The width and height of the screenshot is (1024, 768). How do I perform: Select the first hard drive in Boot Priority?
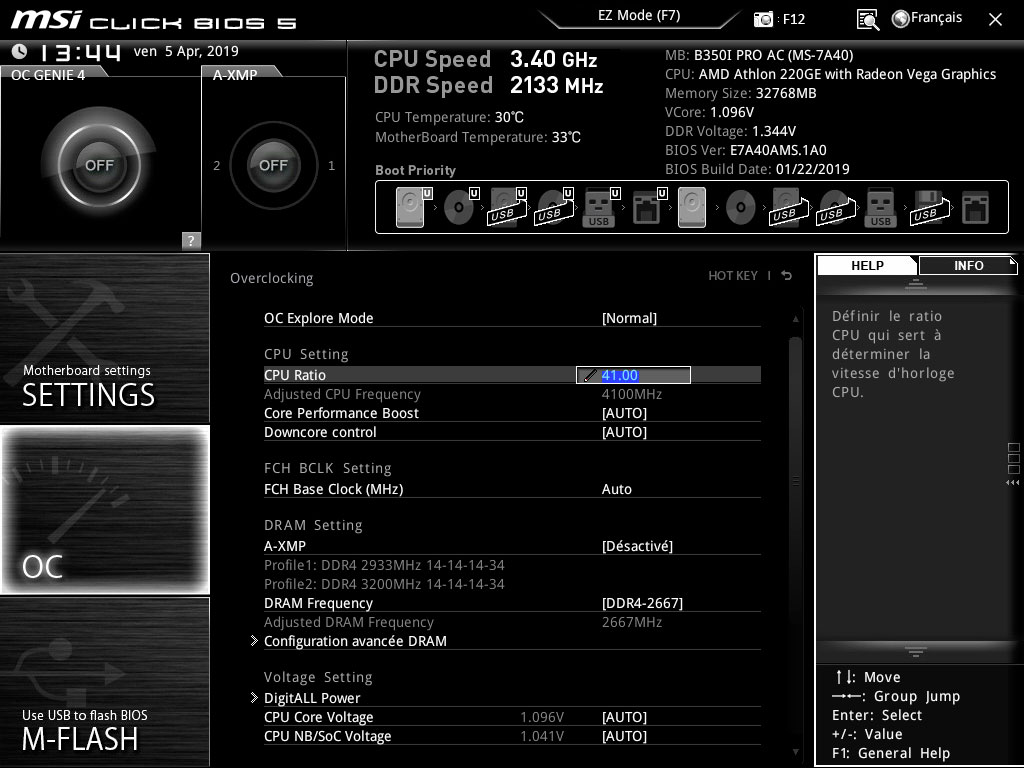pyautogui.click(x=409, y=205)
